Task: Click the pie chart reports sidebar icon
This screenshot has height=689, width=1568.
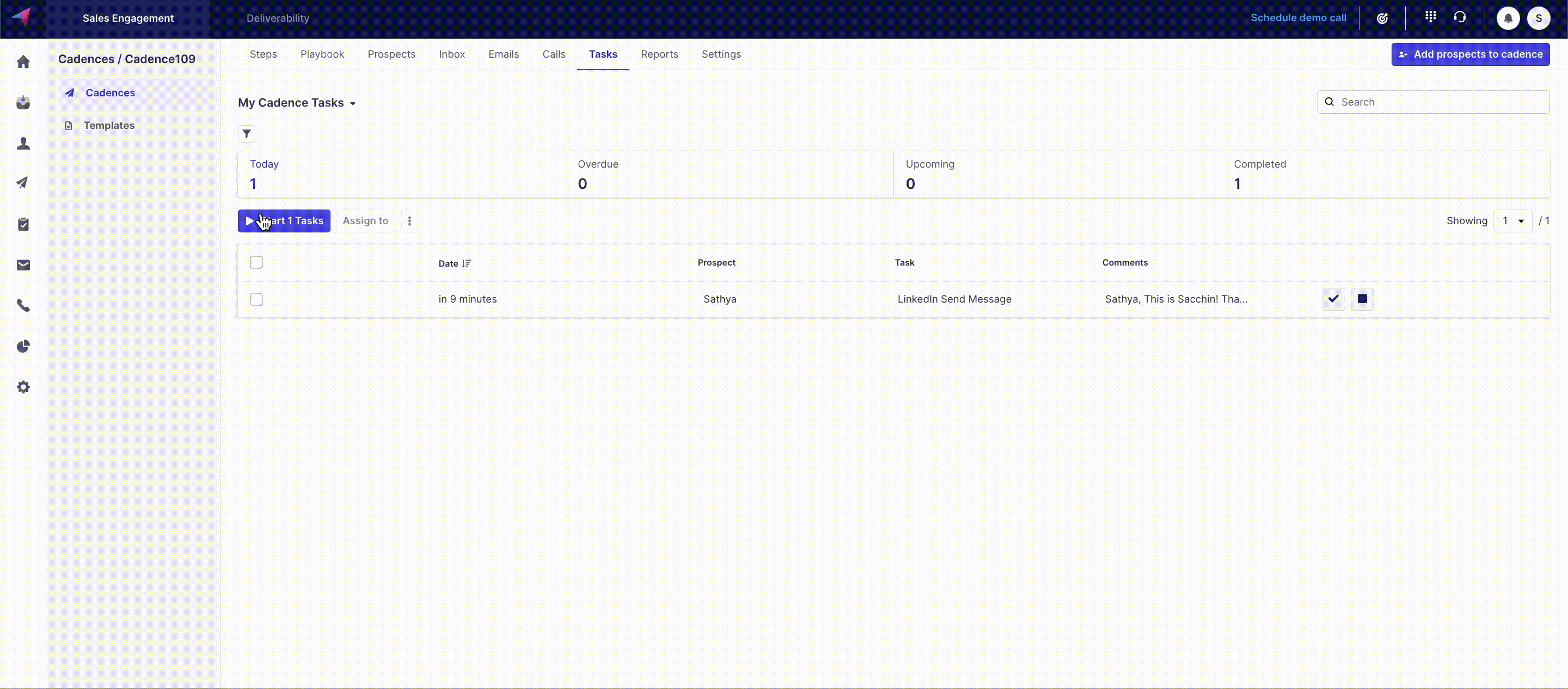Action: point(23,346)
